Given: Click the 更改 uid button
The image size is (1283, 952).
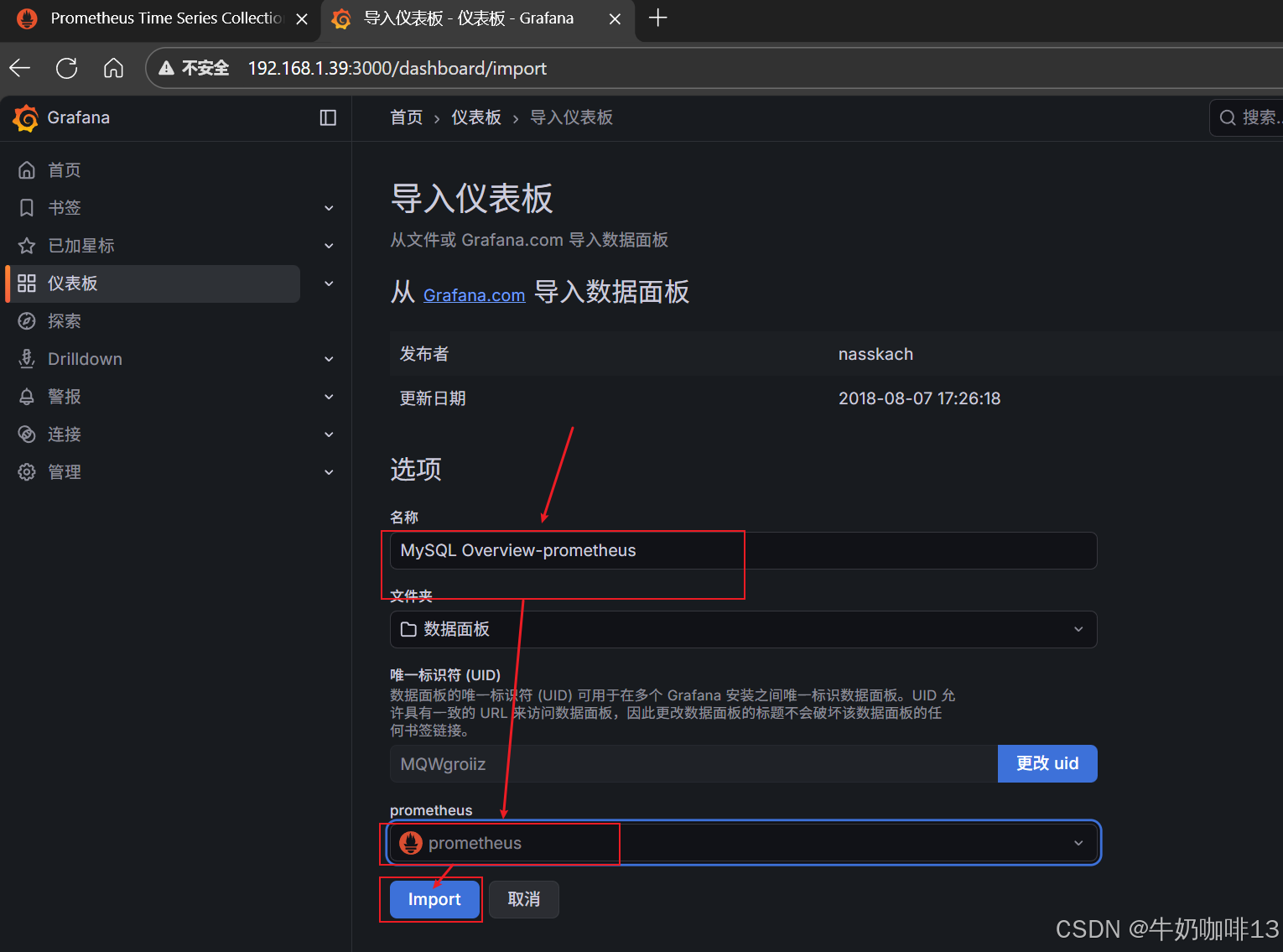Looking at the screenshot, I should click(x=1047, y=763).
